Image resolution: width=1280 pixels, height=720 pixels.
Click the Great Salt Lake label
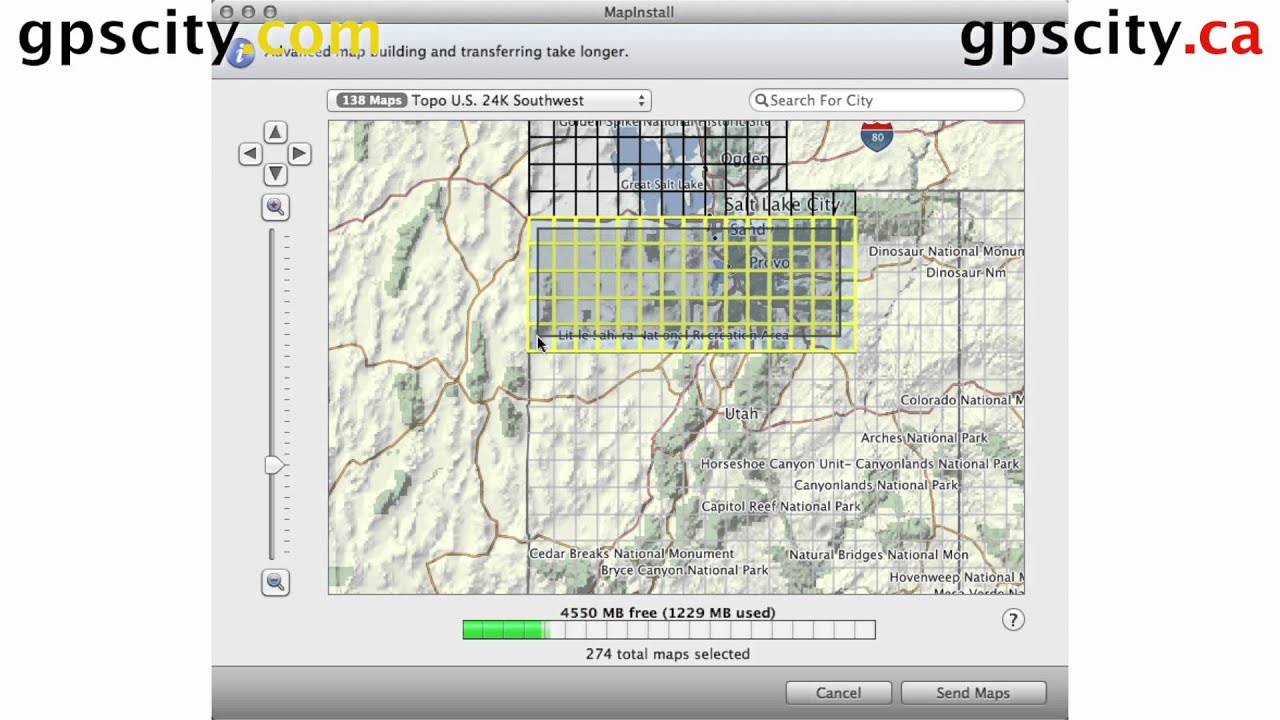point(662,185)
